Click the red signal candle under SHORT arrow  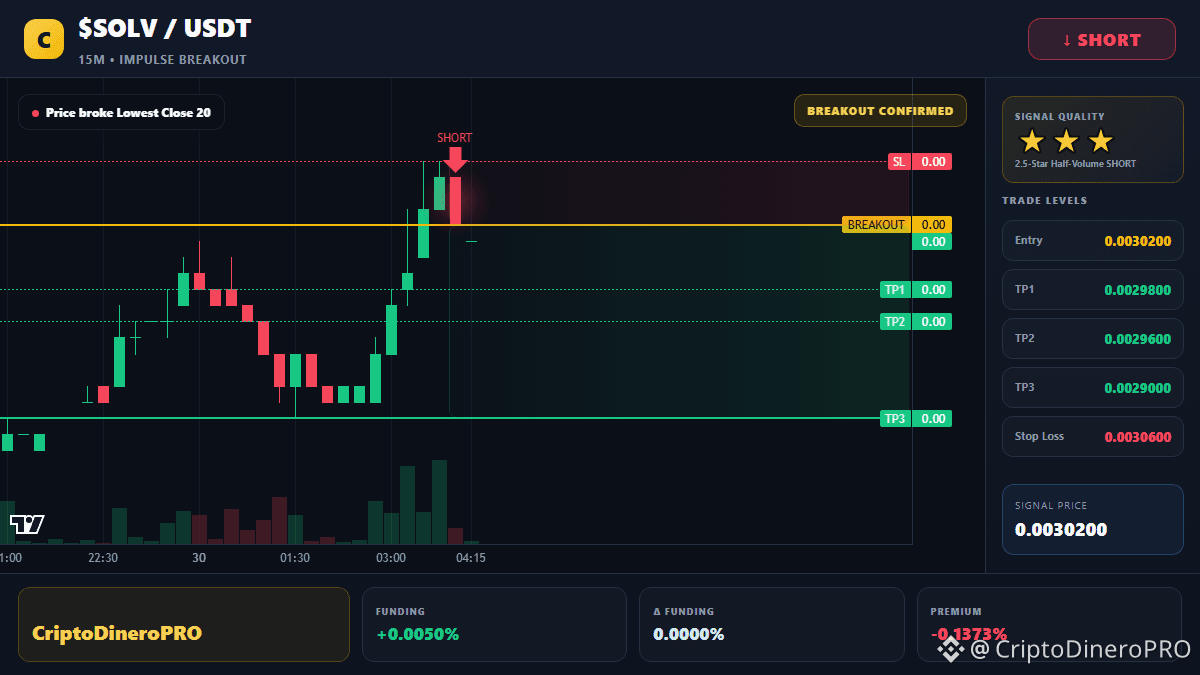455,200
